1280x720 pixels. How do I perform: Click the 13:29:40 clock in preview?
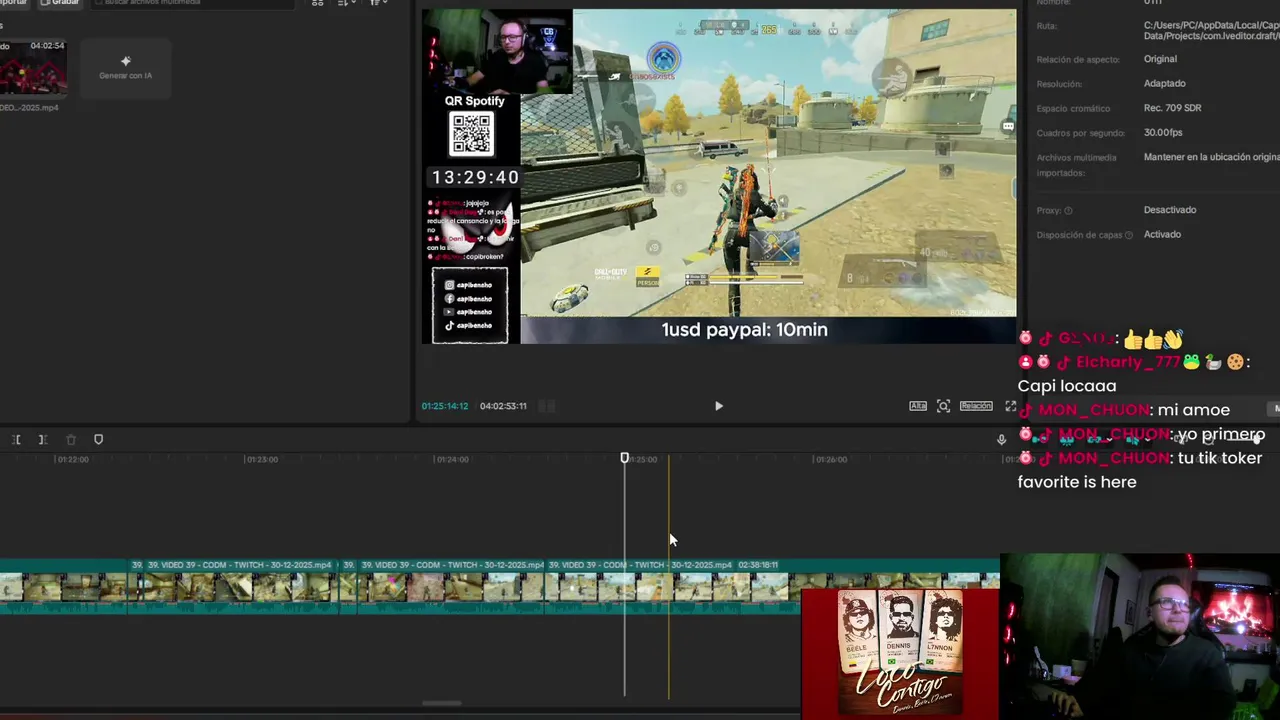click(475, 177)
